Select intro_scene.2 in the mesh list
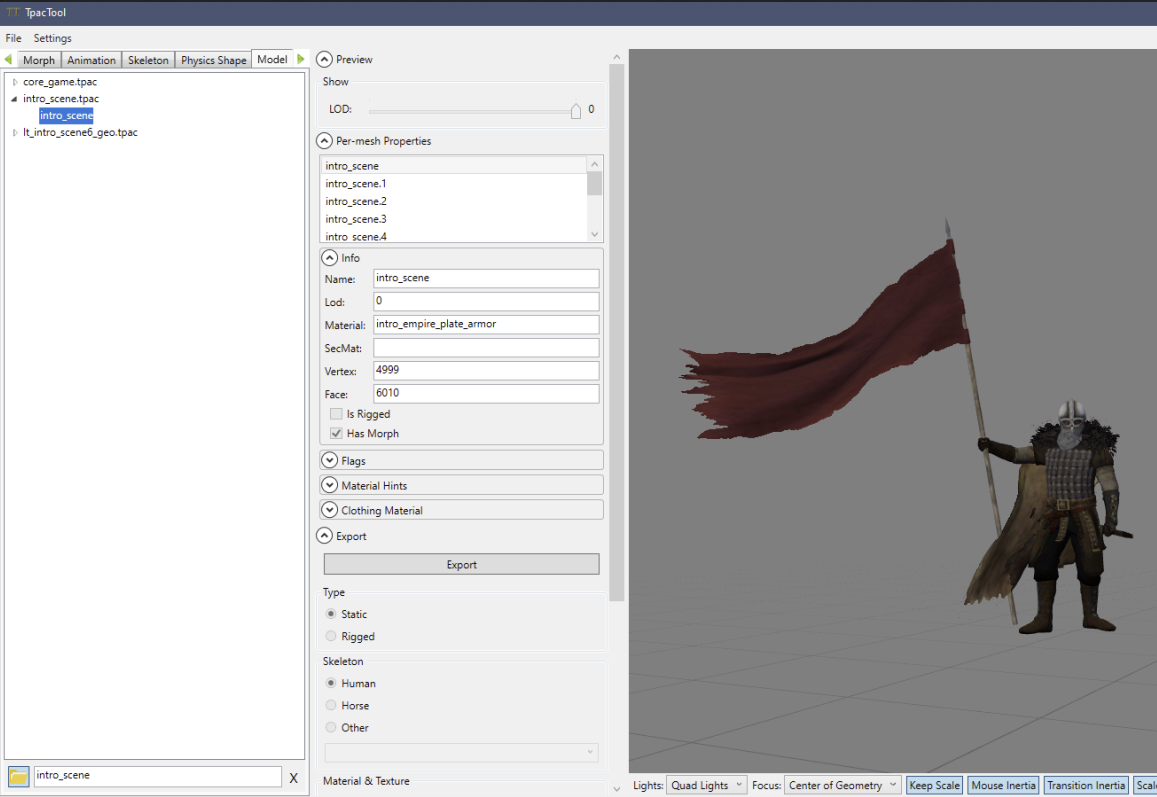Image resolution: width=1157 pixels, height=797 pixels. click(x=455, y=201)
